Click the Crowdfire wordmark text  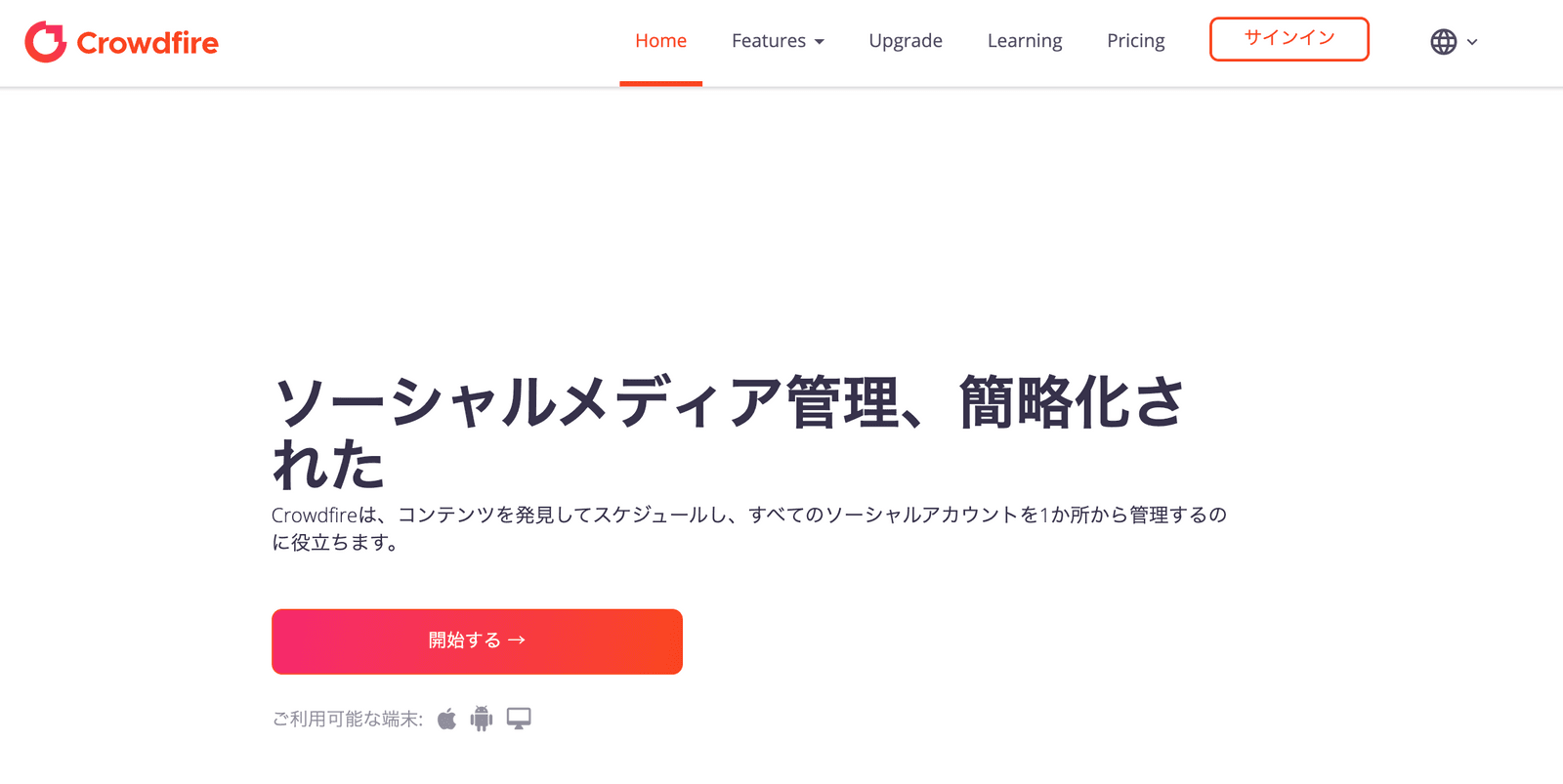coord(148,43)
